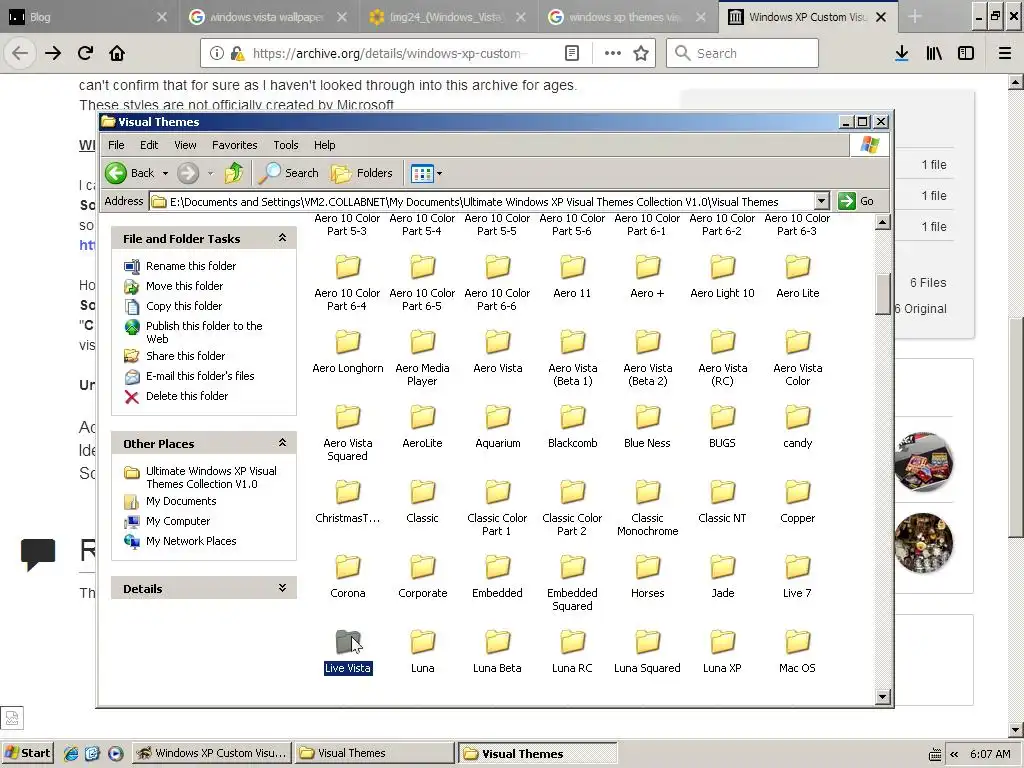Screen dimensions: 1024x768
Task: Click in the Firefox Search box
Action: [742, 53]
